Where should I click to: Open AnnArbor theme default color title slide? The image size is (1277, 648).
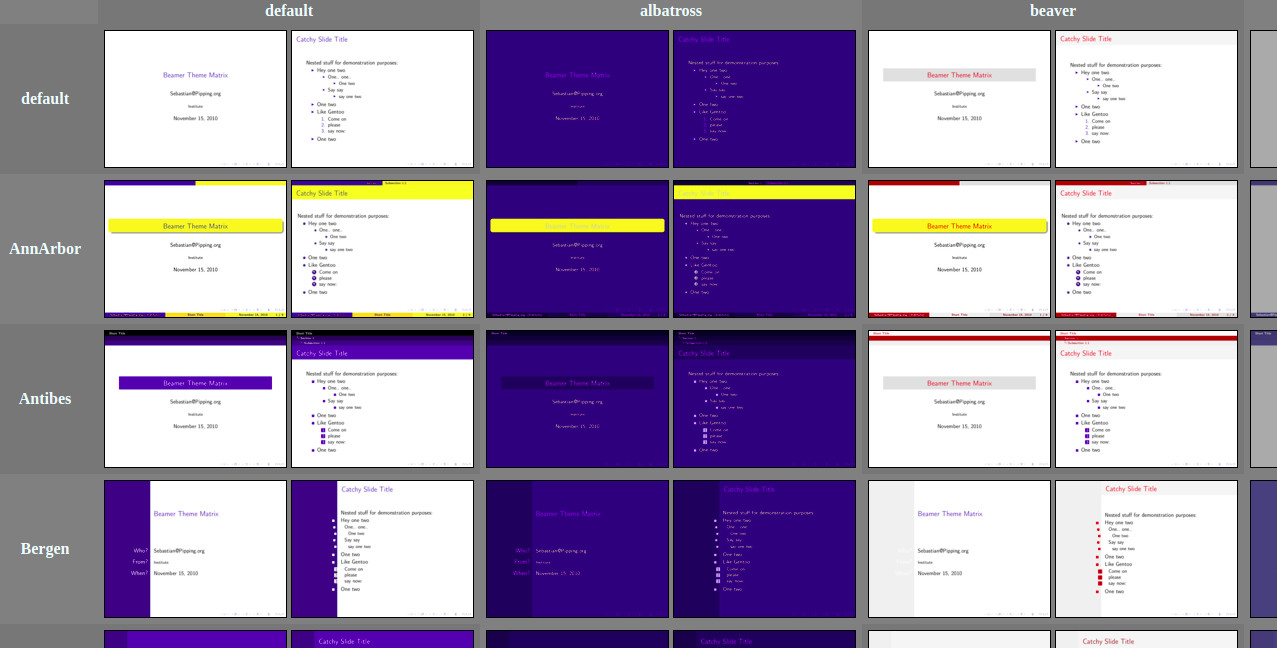[x=195, y=249]
